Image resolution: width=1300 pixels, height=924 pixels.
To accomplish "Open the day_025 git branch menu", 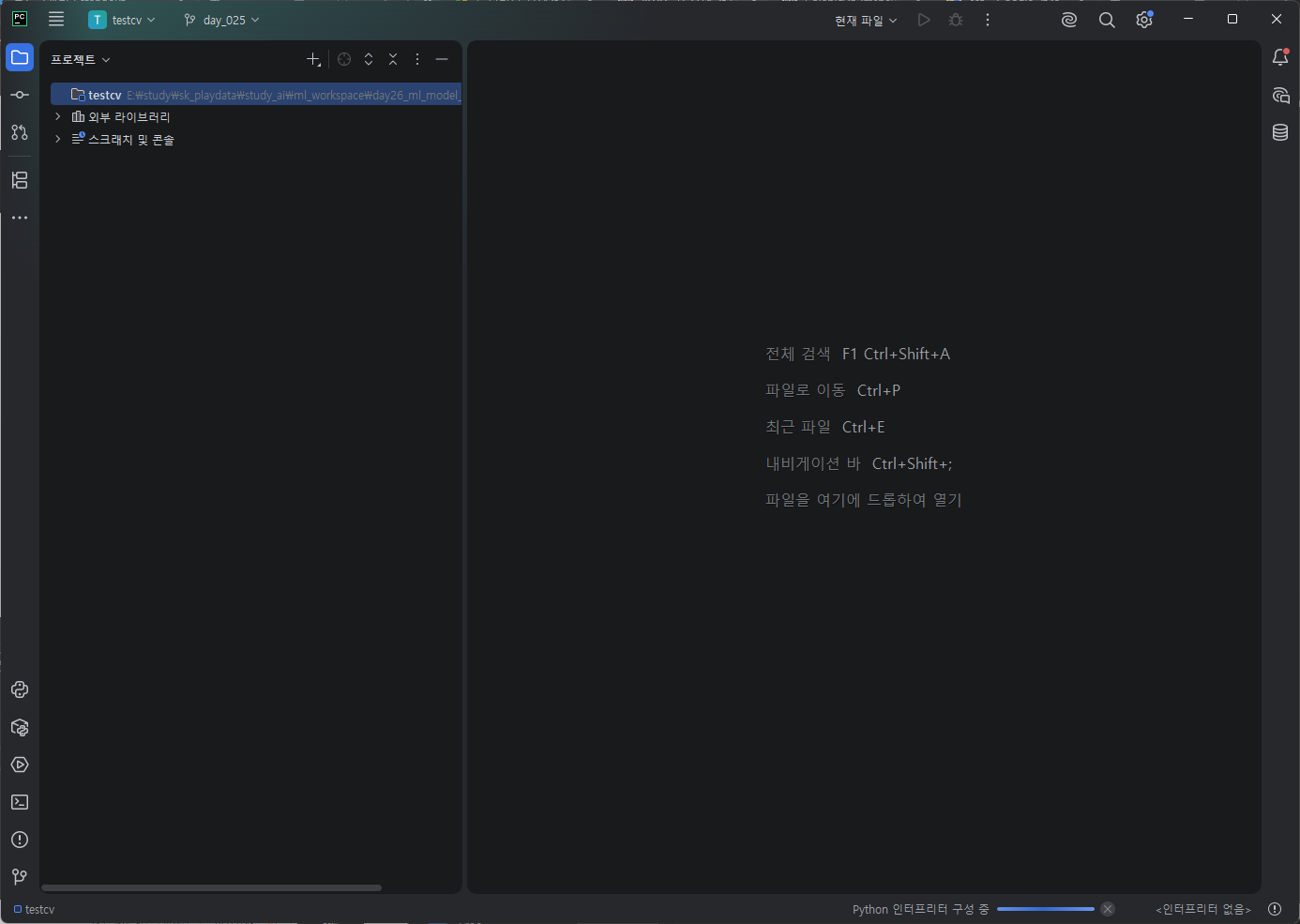I will [222, 20].
